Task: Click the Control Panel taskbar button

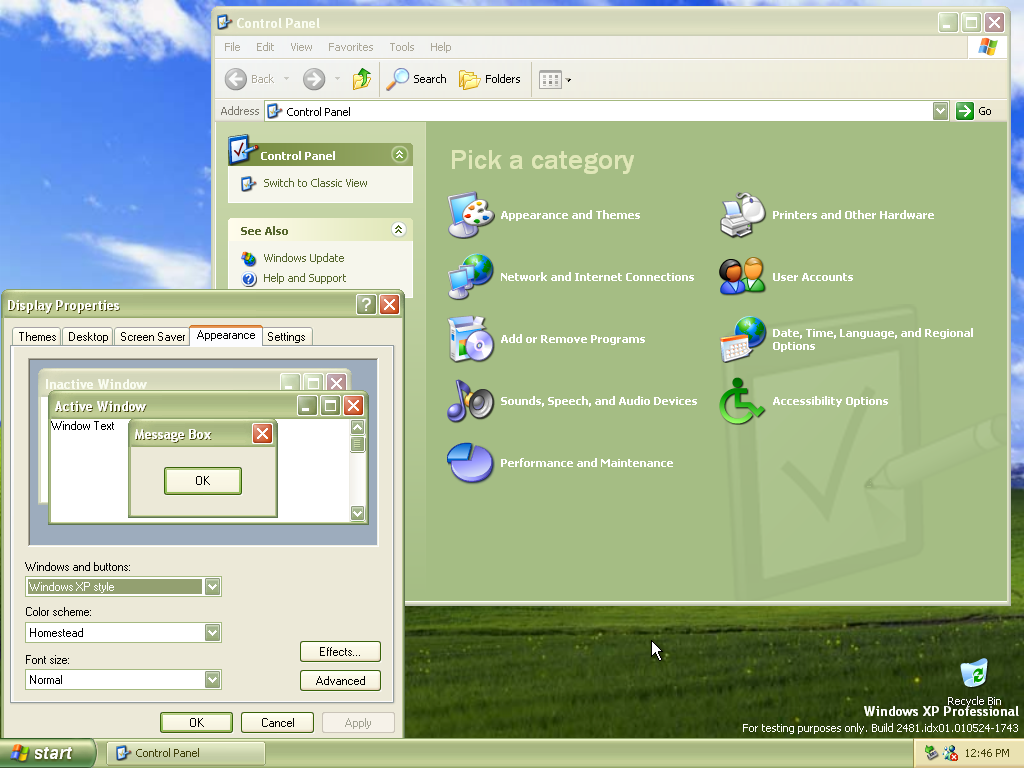Action: tap(186, 753)
